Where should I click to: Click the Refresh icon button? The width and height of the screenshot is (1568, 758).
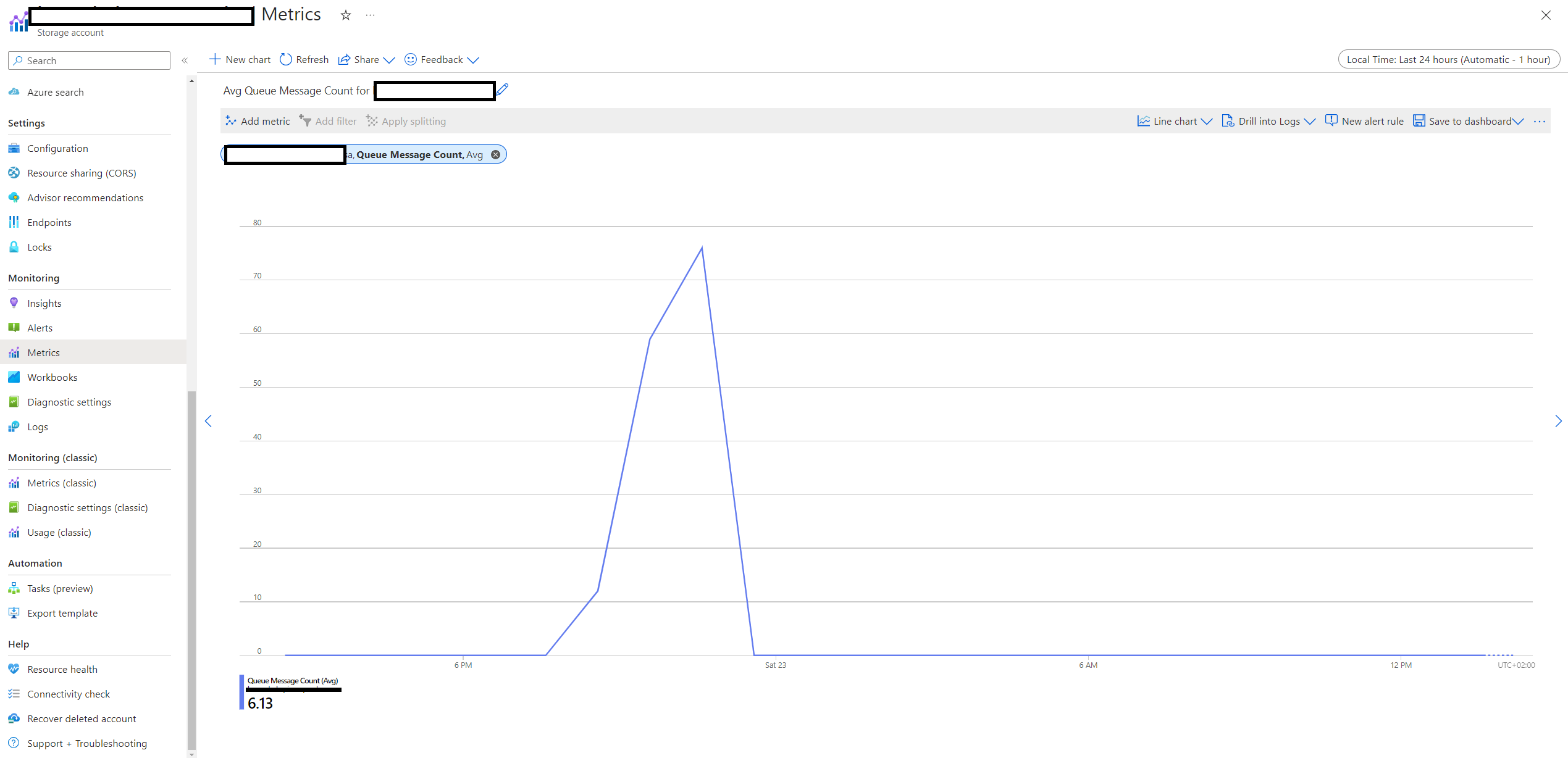pyautogui.click(x=286, y=59)
